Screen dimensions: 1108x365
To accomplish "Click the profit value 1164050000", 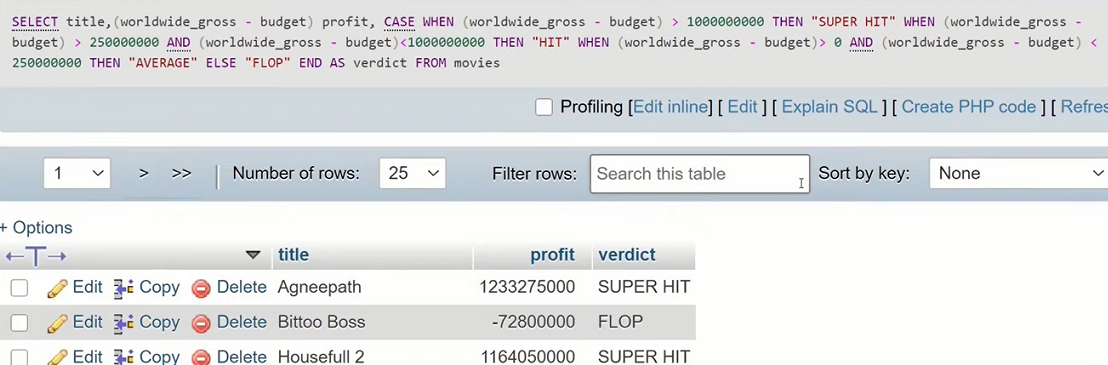I will pyautogui.click(x=527, y=357).
